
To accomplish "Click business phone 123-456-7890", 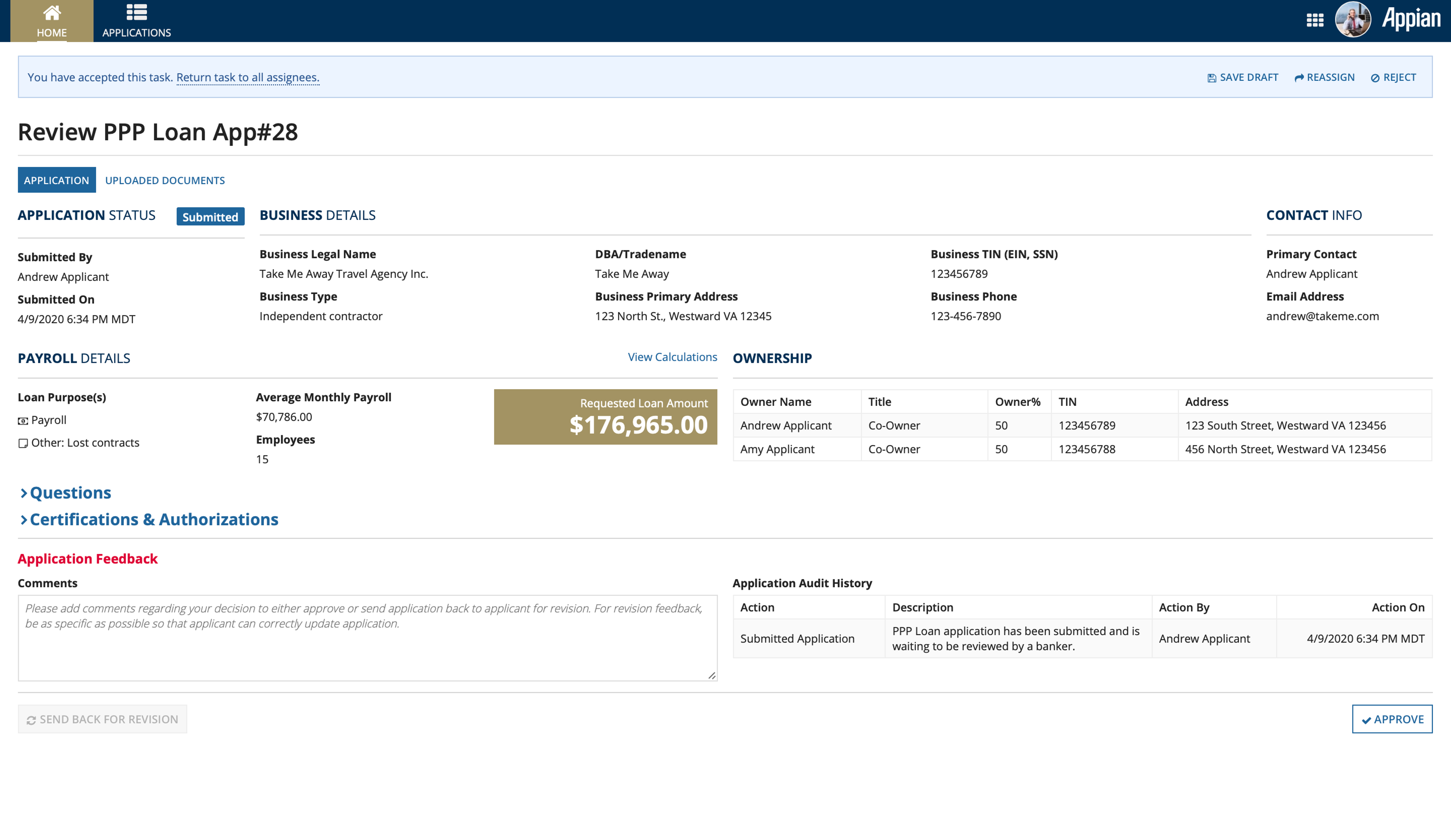I will (965, 316).
